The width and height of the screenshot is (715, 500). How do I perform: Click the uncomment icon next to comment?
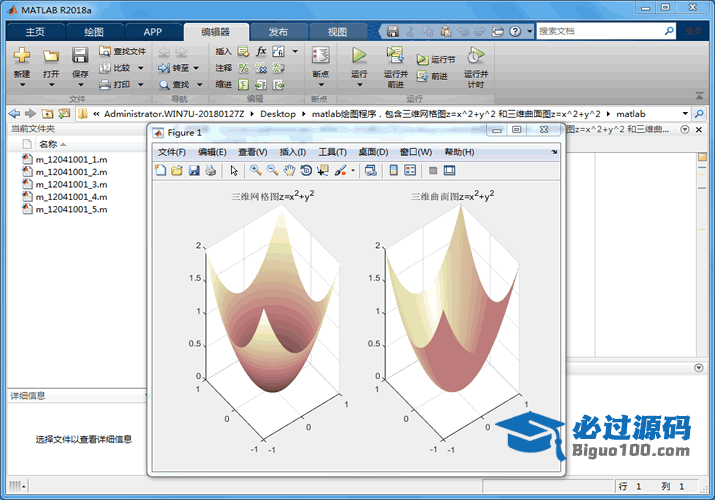(x=261, y=68)
